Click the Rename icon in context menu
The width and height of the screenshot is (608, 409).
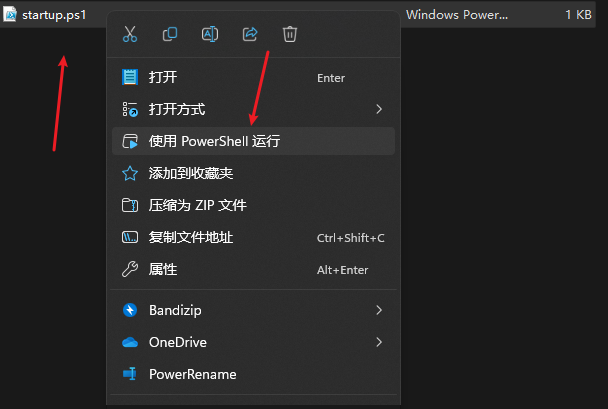coord(210,34)
